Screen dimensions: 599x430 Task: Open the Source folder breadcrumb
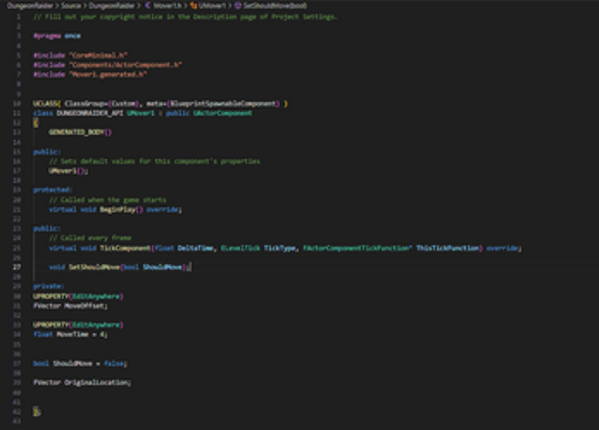point(71,5)
